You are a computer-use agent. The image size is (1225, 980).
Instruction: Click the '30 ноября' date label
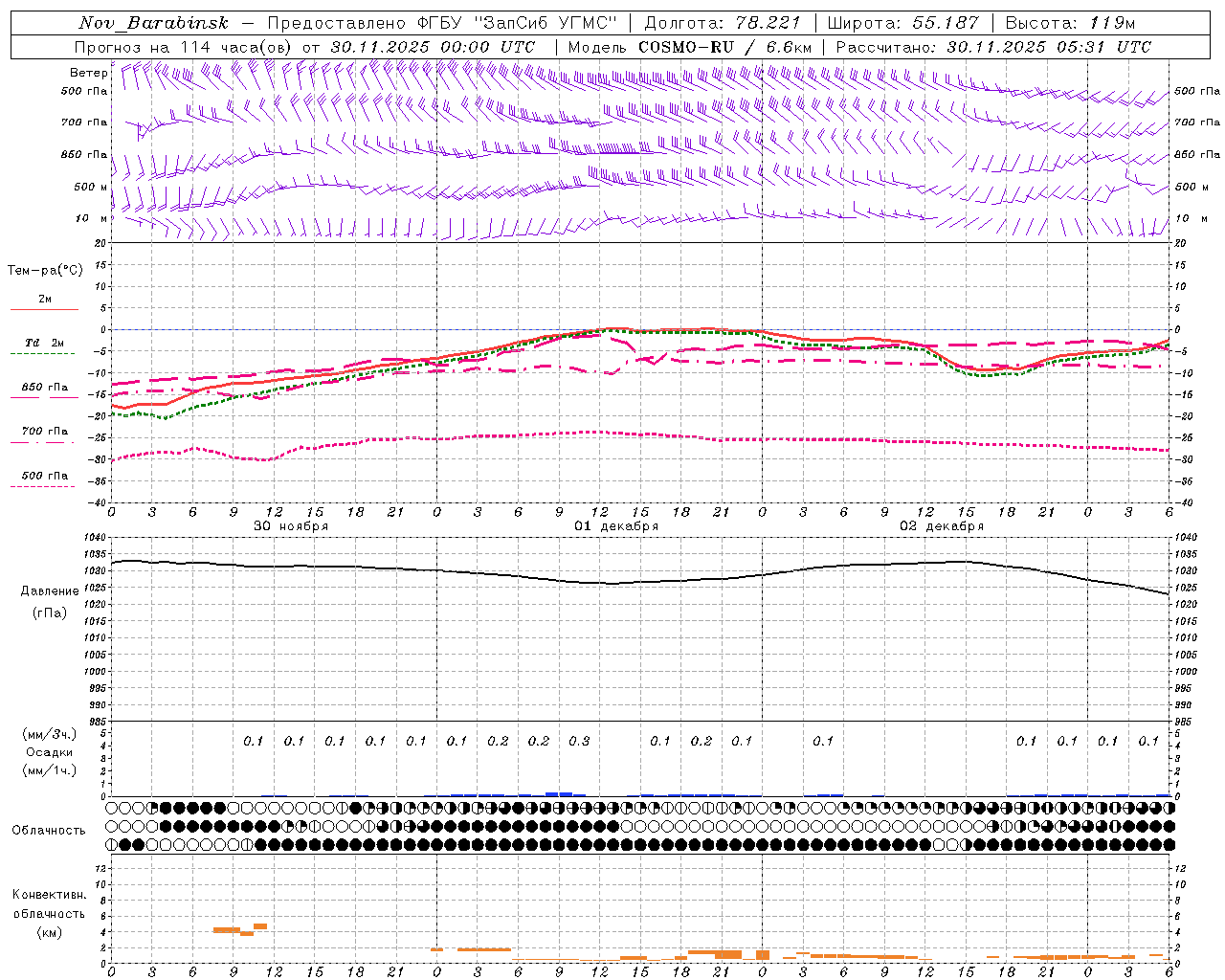click(x=291, y=526)
